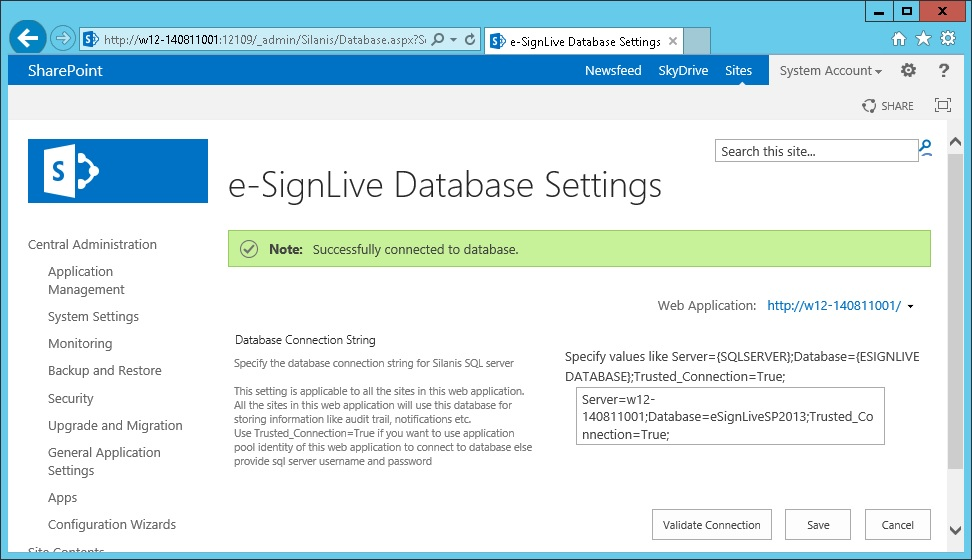Viewport: 972px width, 560px height.
Task: Click the browser favorites star icon
Action: point(922,39)
